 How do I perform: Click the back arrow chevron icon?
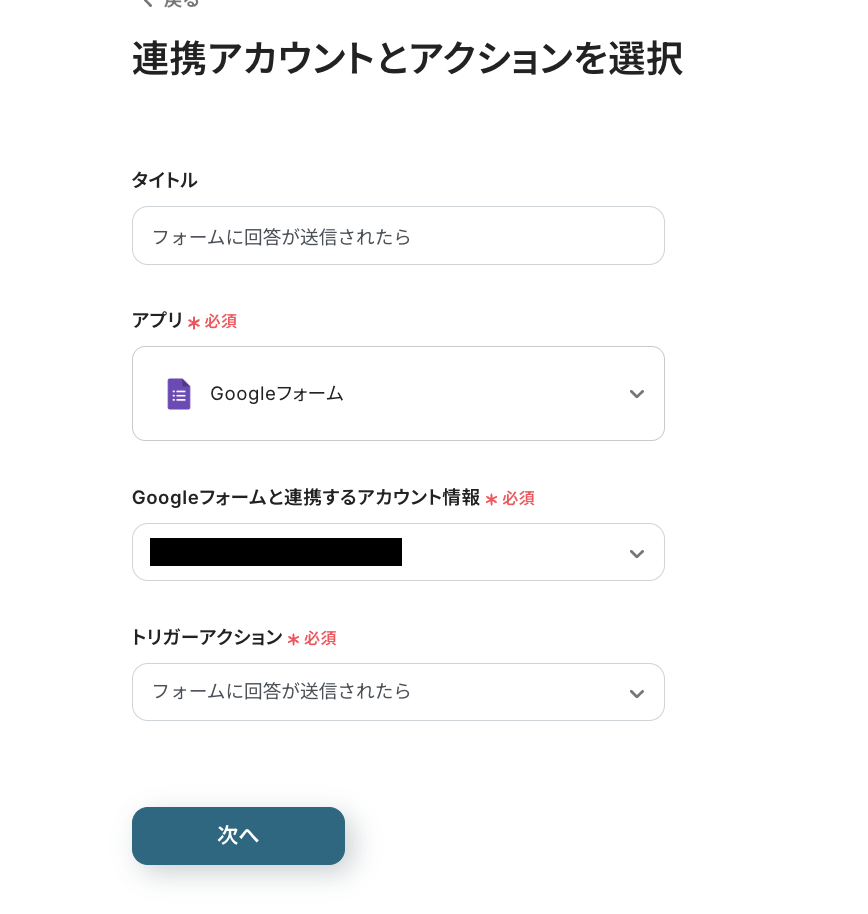click(146, 3)
